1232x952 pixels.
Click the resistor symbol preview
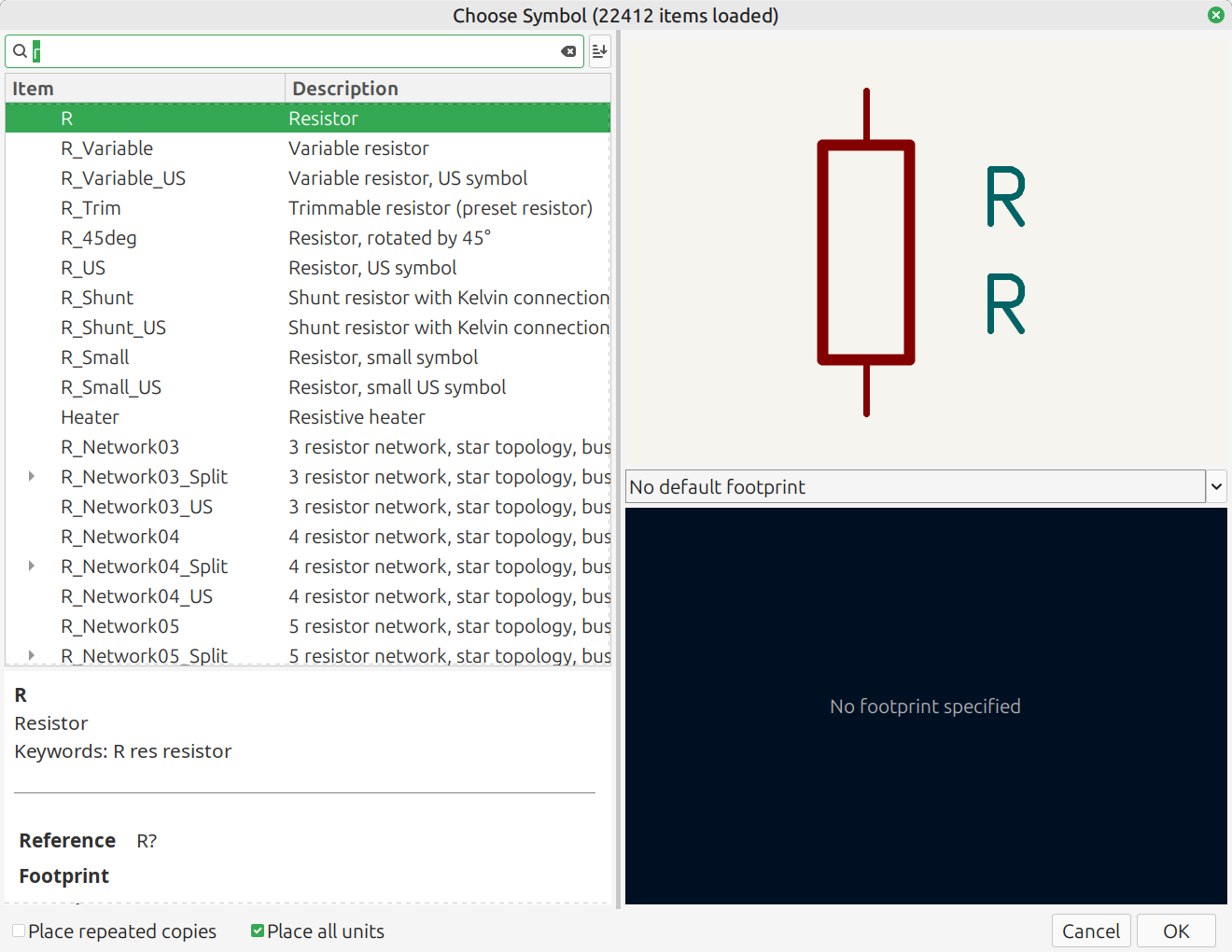866,252
